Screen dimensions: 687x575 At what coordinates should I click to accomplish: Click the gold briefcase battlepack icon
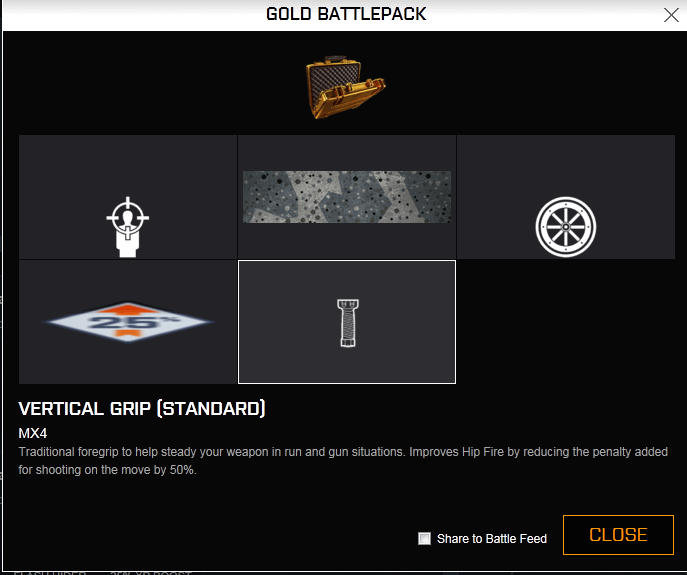tap(345, 87)
